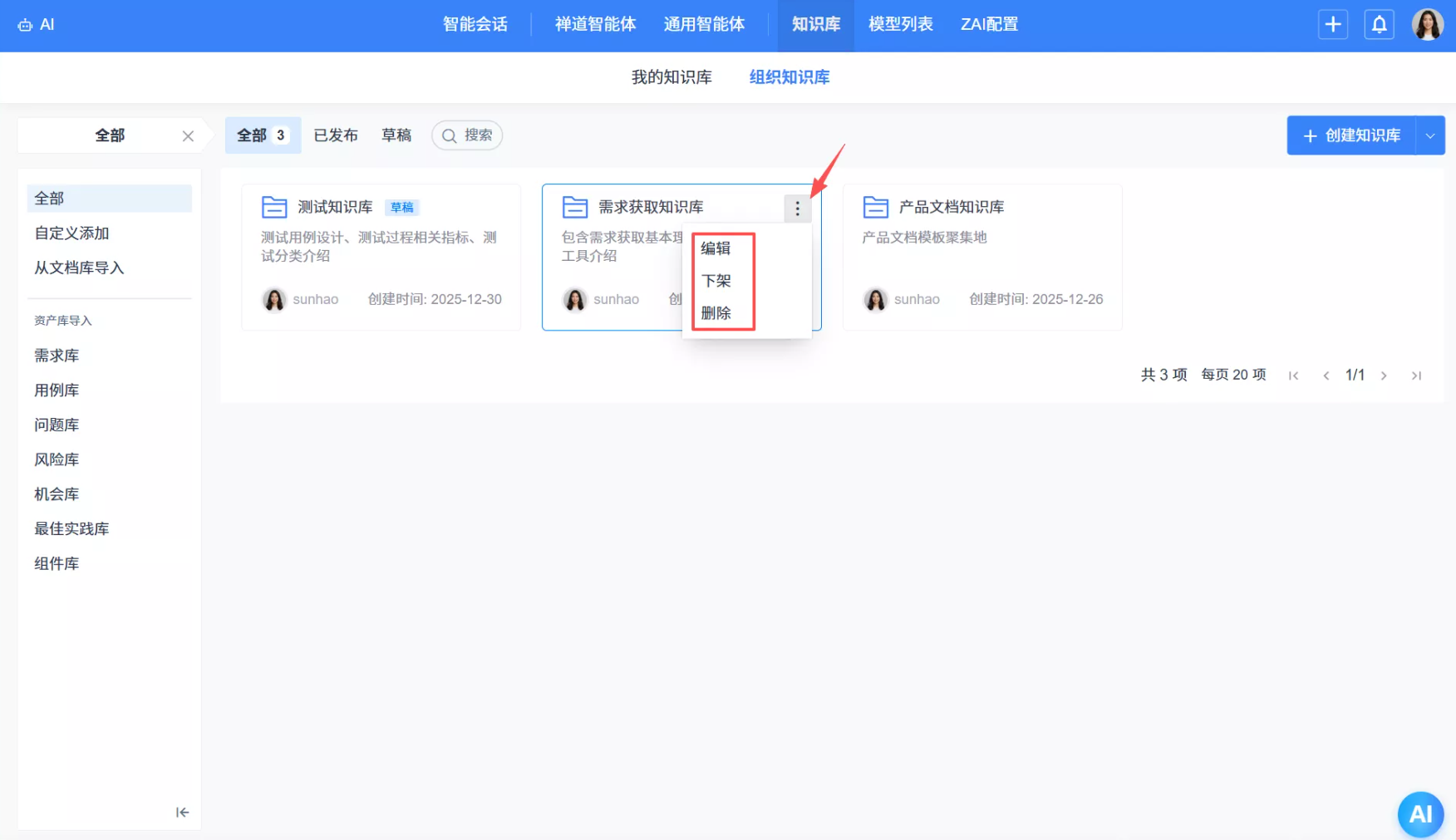Select 从文档库导入 in the sidebar
1456x840 pixels.
pyautogui.click(x=79, y=268)
